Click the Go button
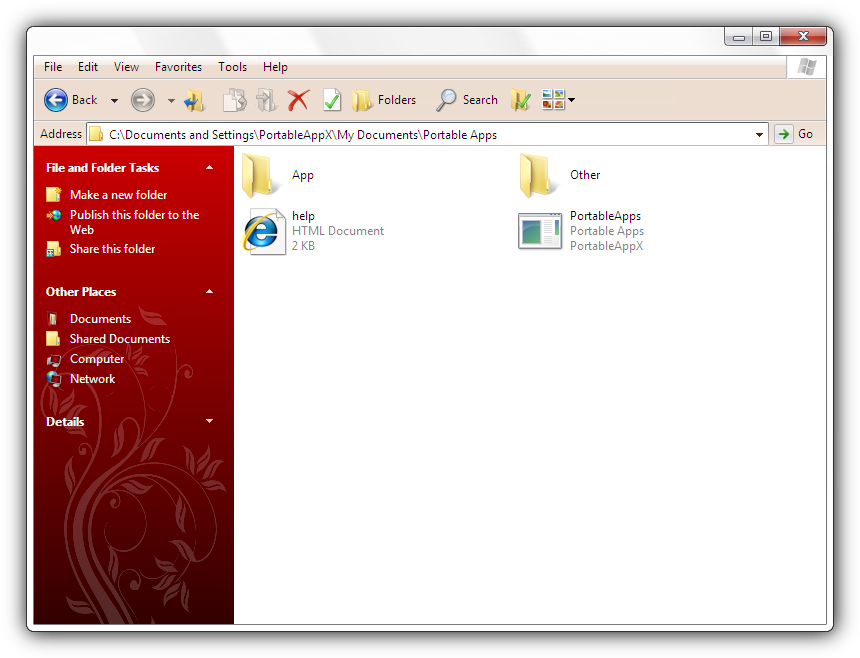 [794, 134]
